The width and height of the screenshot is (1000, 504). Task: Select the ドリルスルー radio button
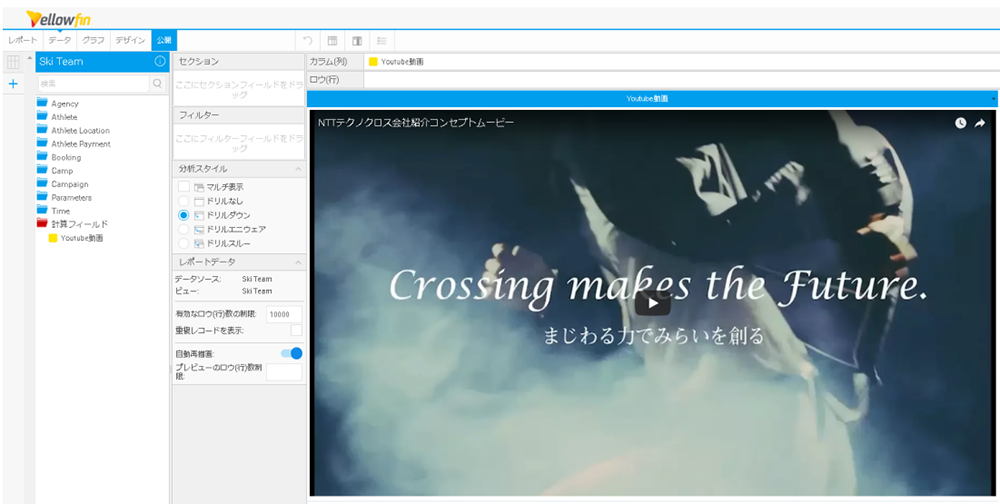(x=184, y=243)
